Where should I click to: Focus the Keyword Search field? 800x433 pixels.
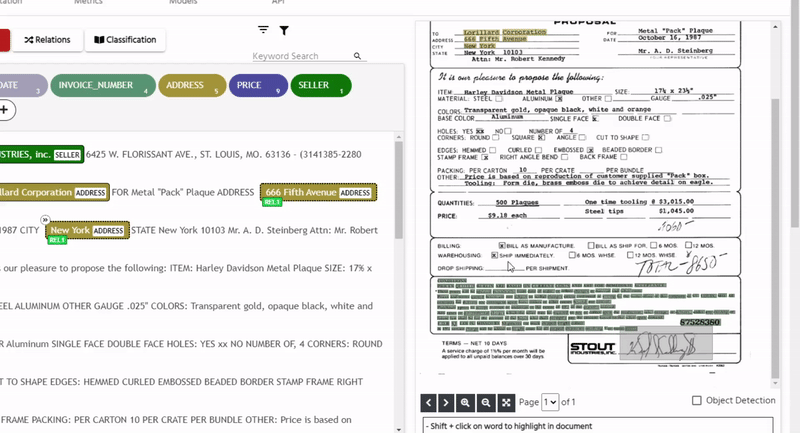[x=302, y=56]
